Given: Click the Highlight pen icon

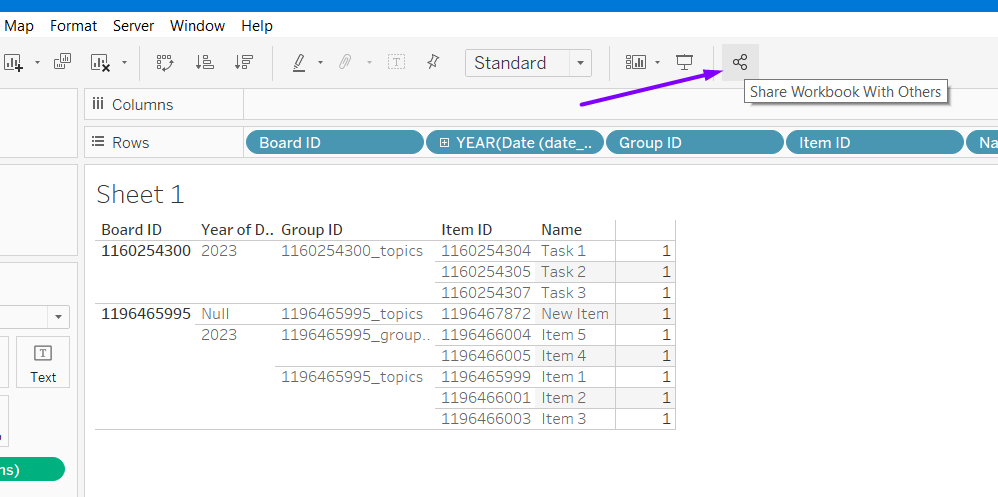Looking at the screenshot, I should pyautogui.click(x=299, y=62).
